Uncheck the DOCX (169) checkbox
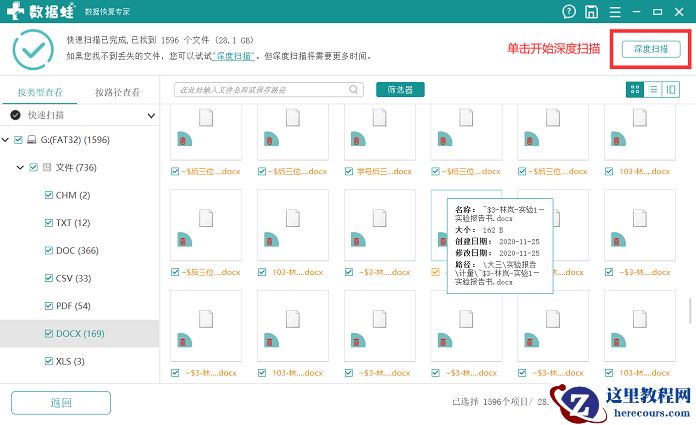696x425 pixels. click(49, 334)
